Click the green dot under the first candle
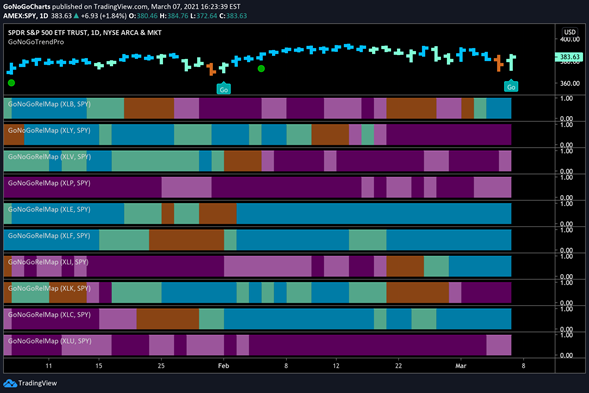Image resolution: width=589 pixels, height=393 pixels. 11,83
